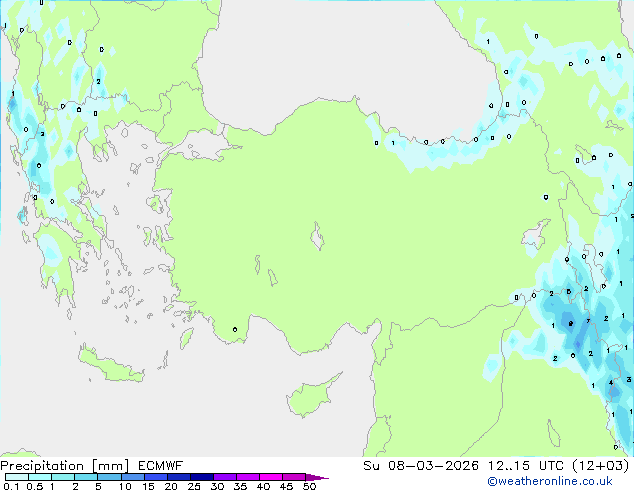Select the 30–35 mm purple legend swatch
Screen dimensions: 634x490
click(x=224, y=477)
